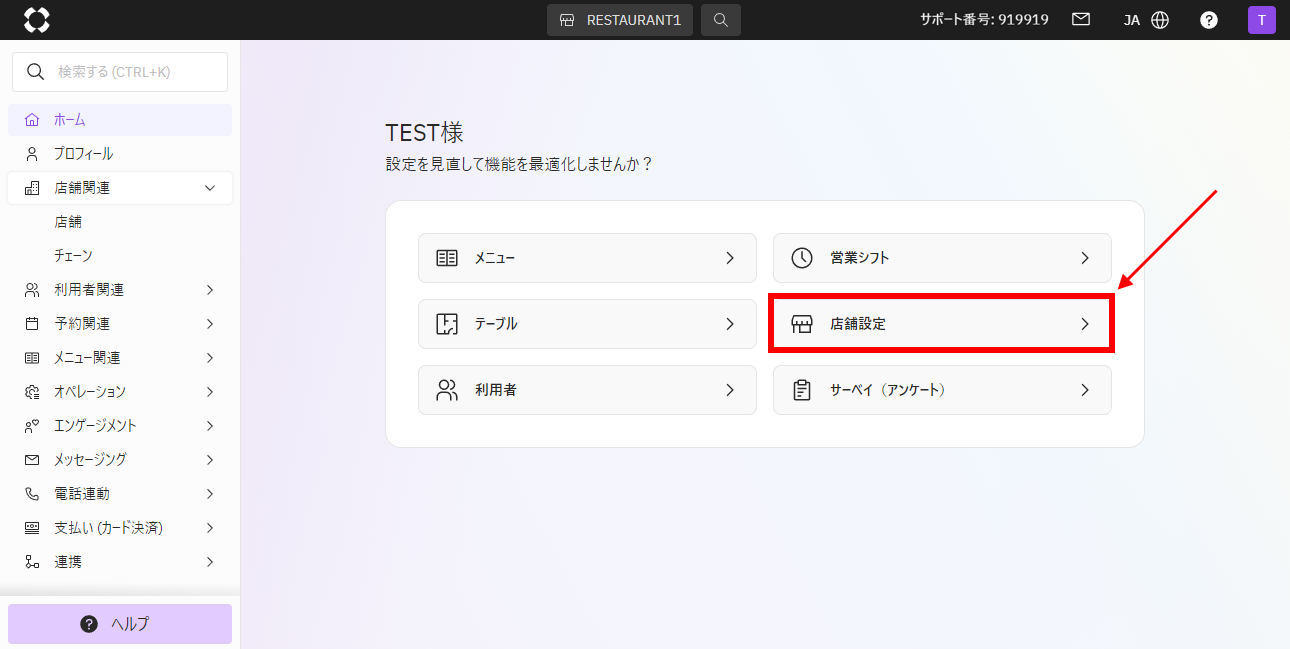1290x649 pixels.
Task: Click the mail envelope icon in top bar
Action: [1081, 20]
